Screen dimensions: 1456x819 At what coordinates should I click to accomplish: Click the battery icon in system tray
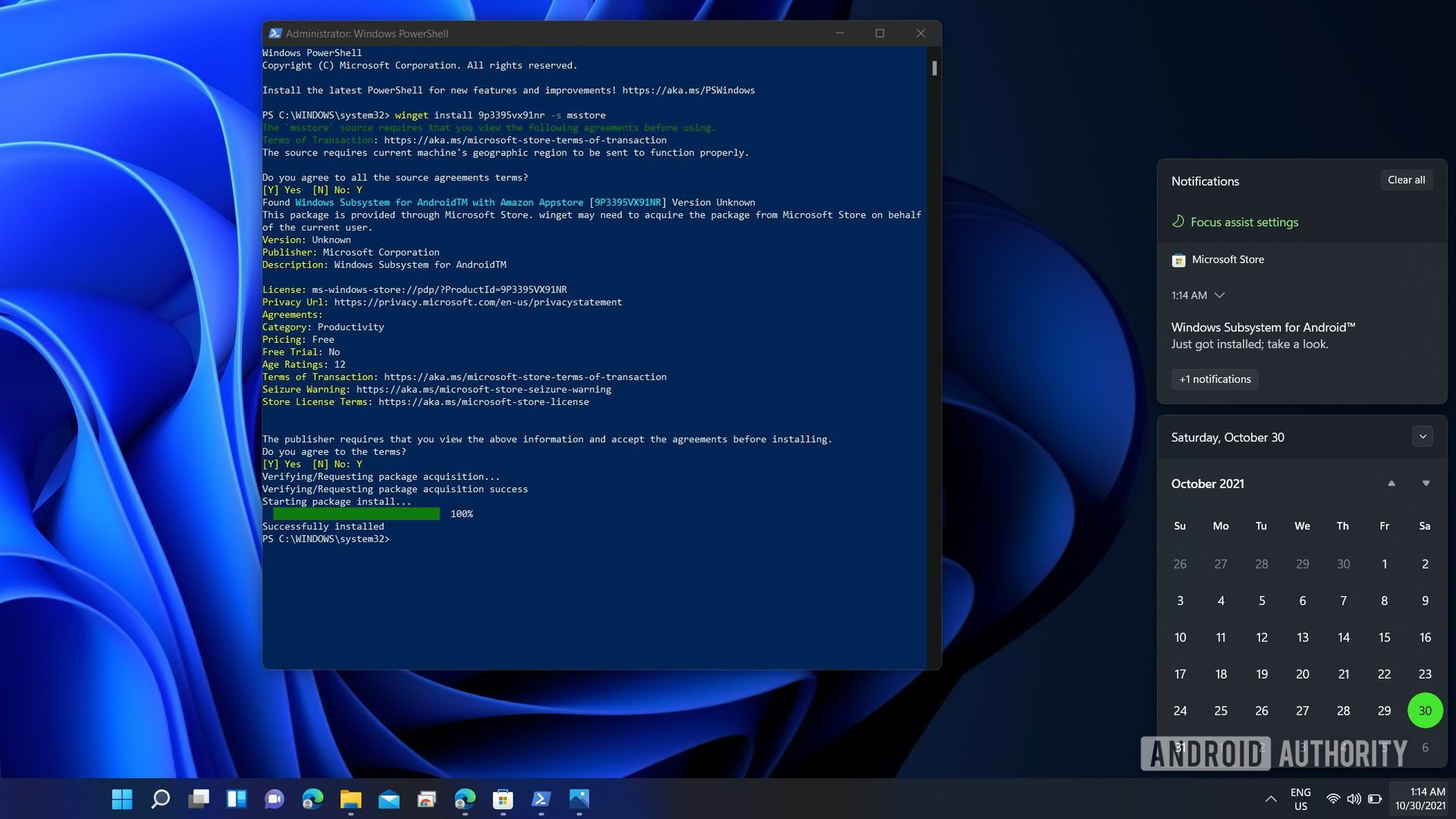(x=1375, y=799)
